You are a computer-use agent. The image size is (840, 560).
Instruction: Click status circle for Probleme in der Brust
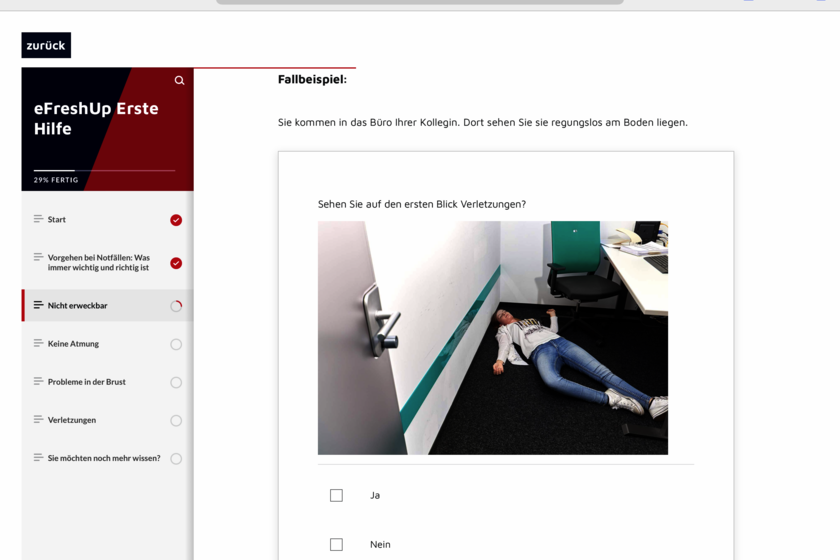point(176,382)
